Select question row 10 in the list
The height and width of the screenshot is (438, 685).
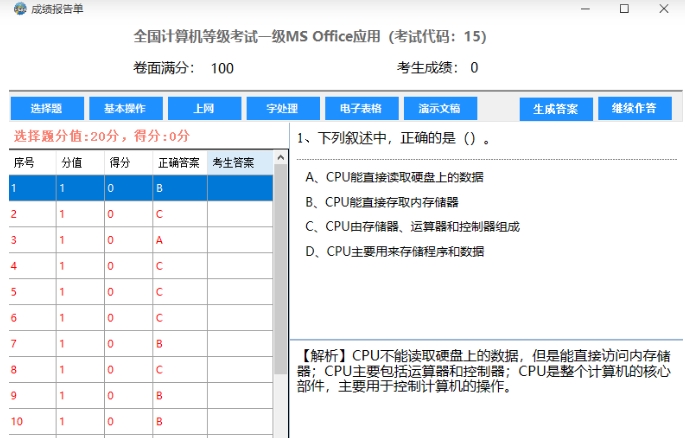pyautogui.click(x=141, y=421)
